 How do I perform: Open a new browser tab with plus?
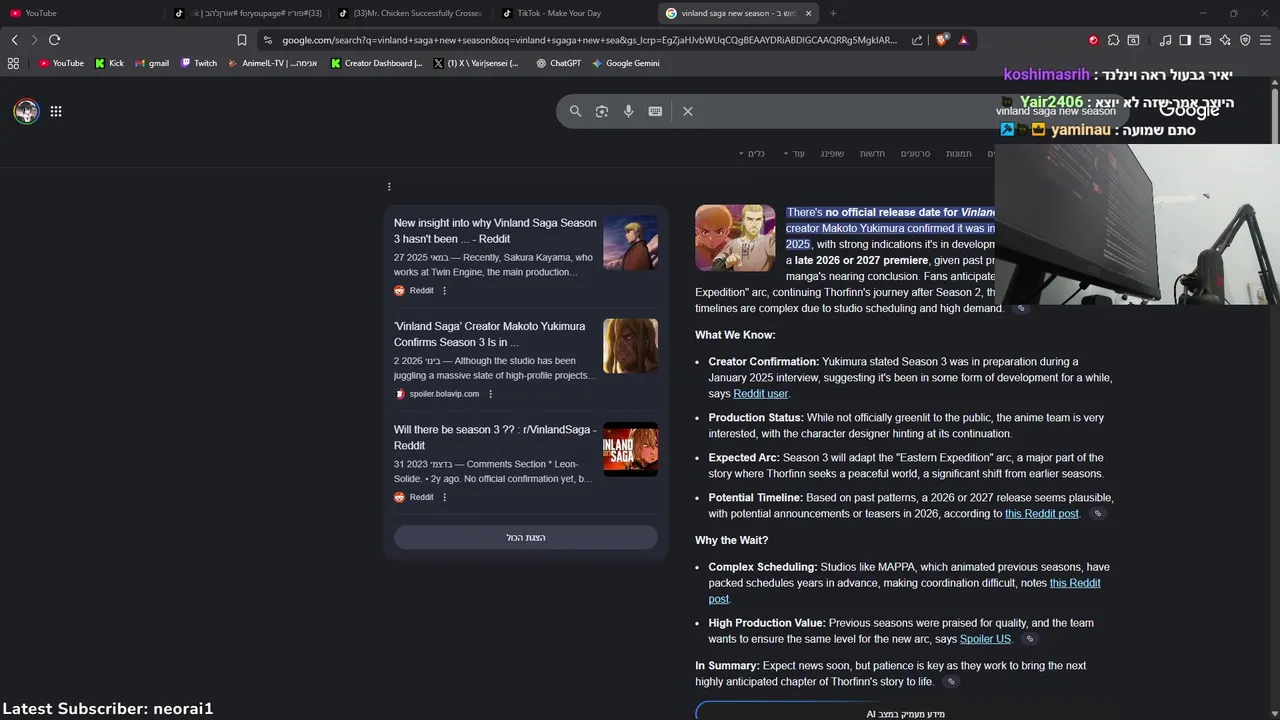tap(833, 13)
